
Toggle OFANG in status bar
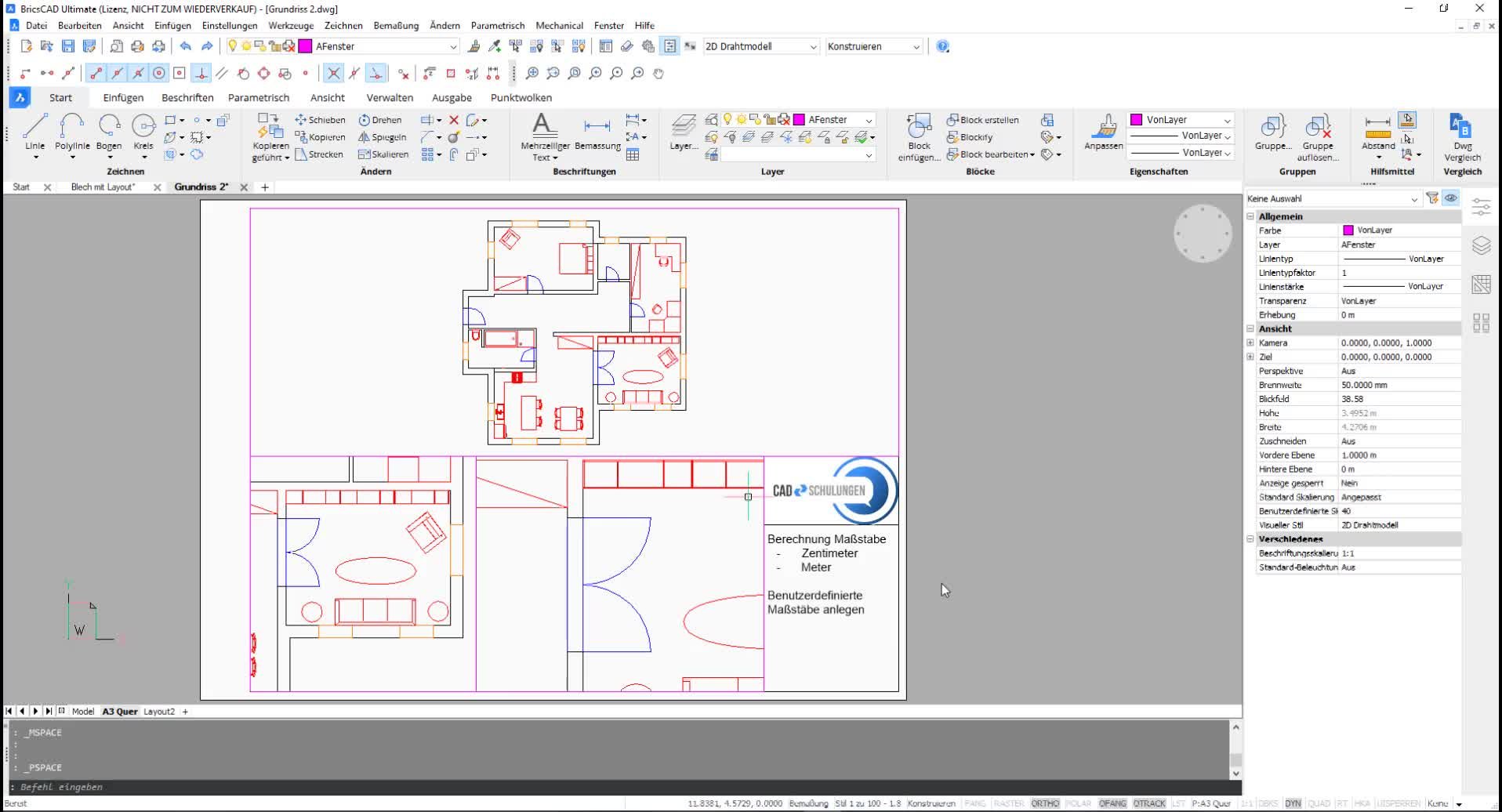[1112, 803]
